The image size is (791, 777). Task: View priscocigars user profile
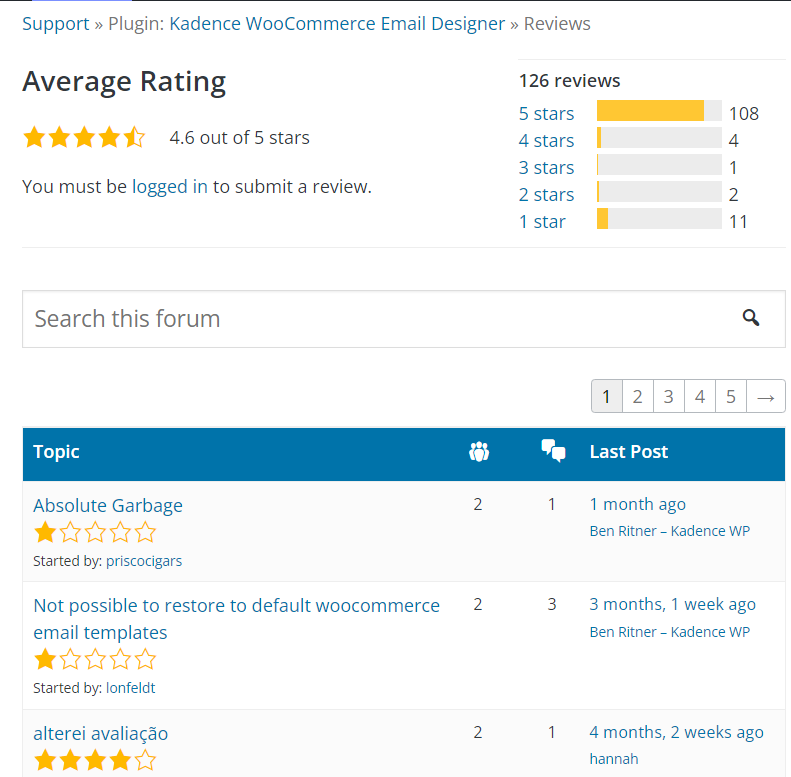144,561
